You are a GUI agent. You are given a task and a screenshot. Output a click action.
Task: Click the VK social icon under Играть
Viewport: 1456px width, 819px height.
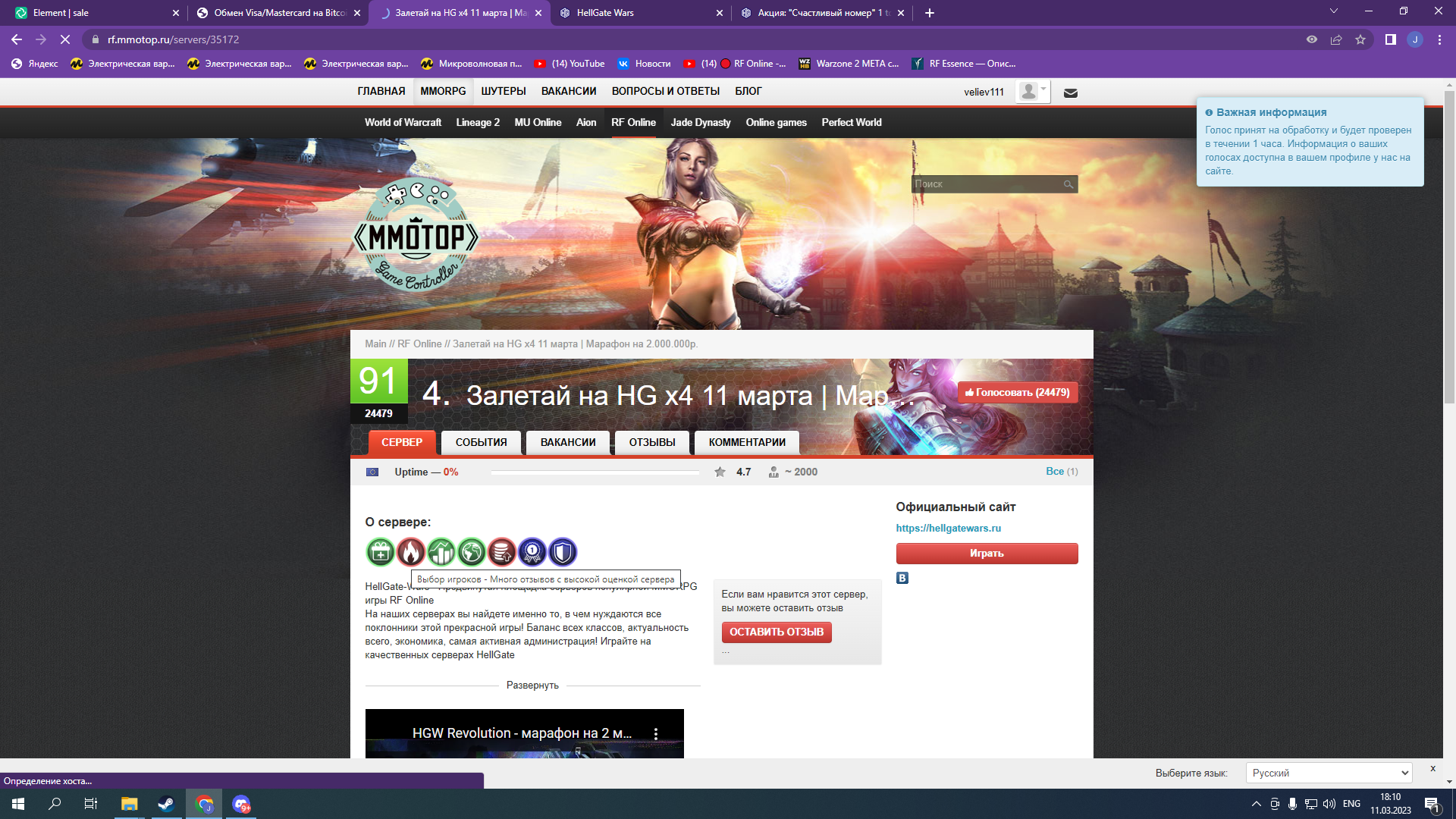click(x=902, y=578)
